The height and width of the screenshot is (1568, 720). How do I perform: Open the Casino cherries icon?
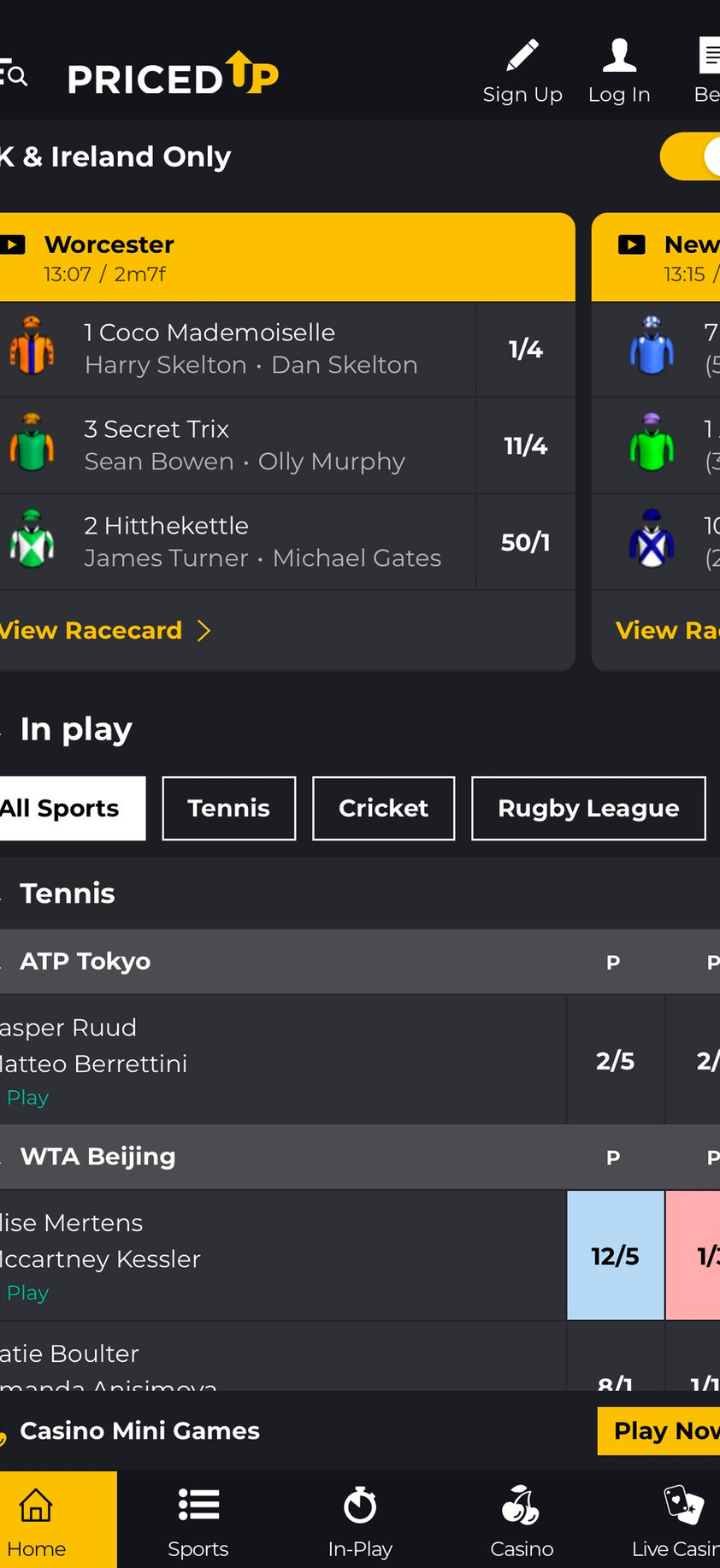tap(521, 1506)
